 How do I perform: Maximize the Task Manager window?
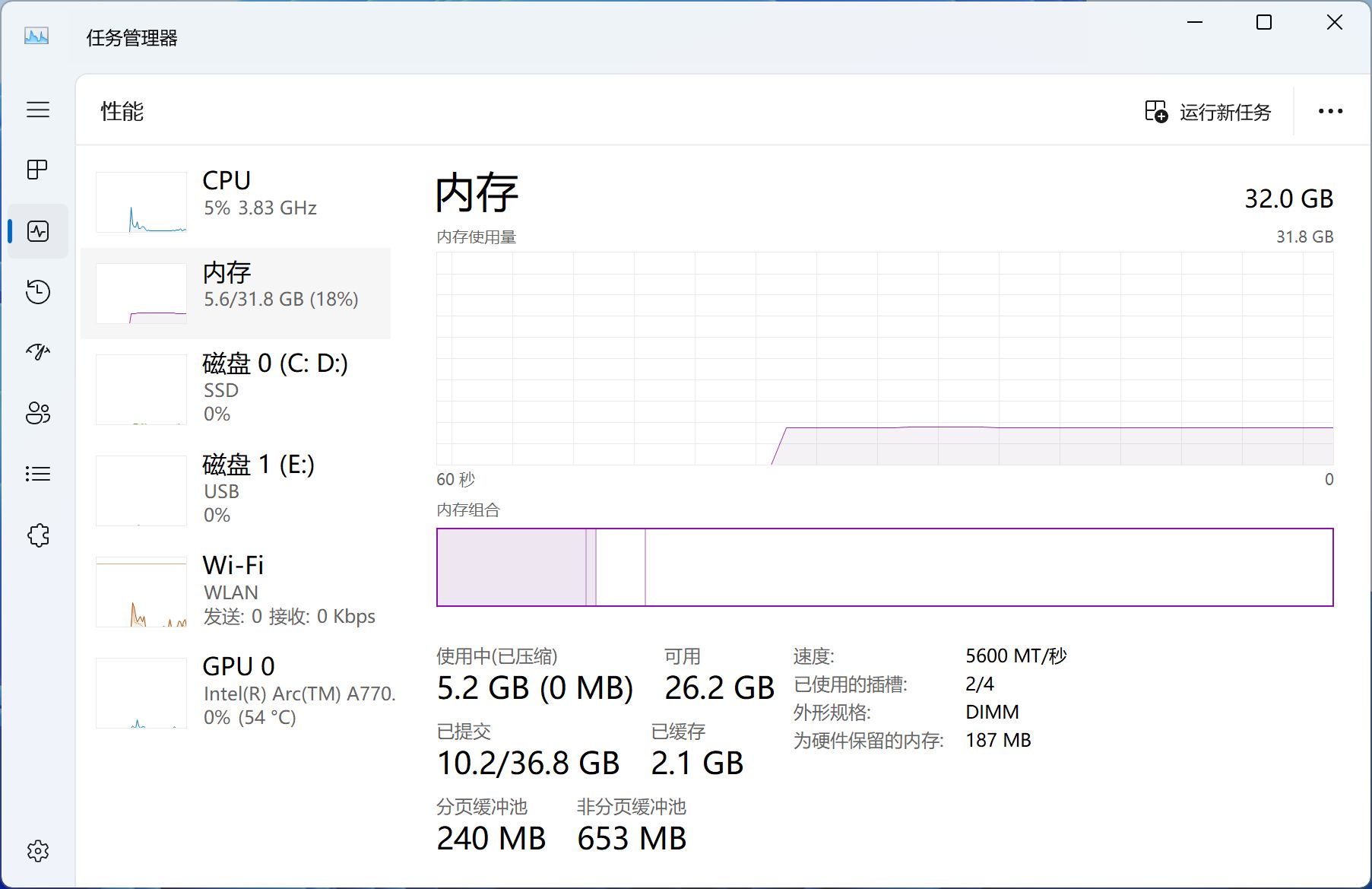(x=1264, y=23)
